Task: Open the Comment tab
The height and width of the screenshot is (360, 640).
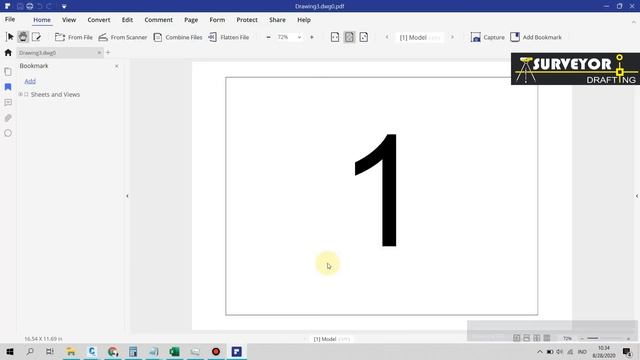Action: pyautogui.click(x=158, y=20)
